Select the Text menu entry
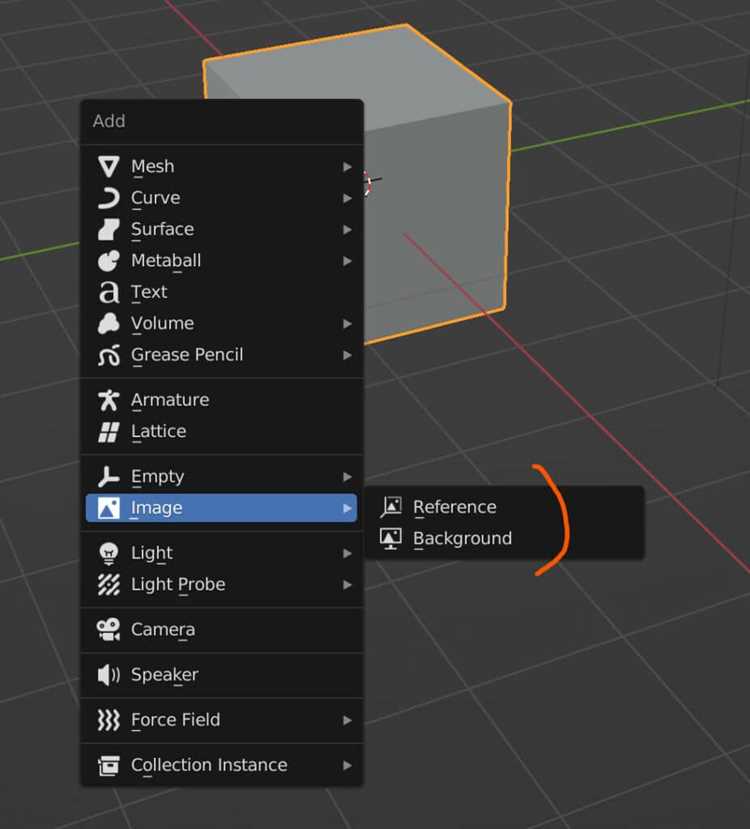This screenshot has width=750, height=829. (x=221, y=292)
